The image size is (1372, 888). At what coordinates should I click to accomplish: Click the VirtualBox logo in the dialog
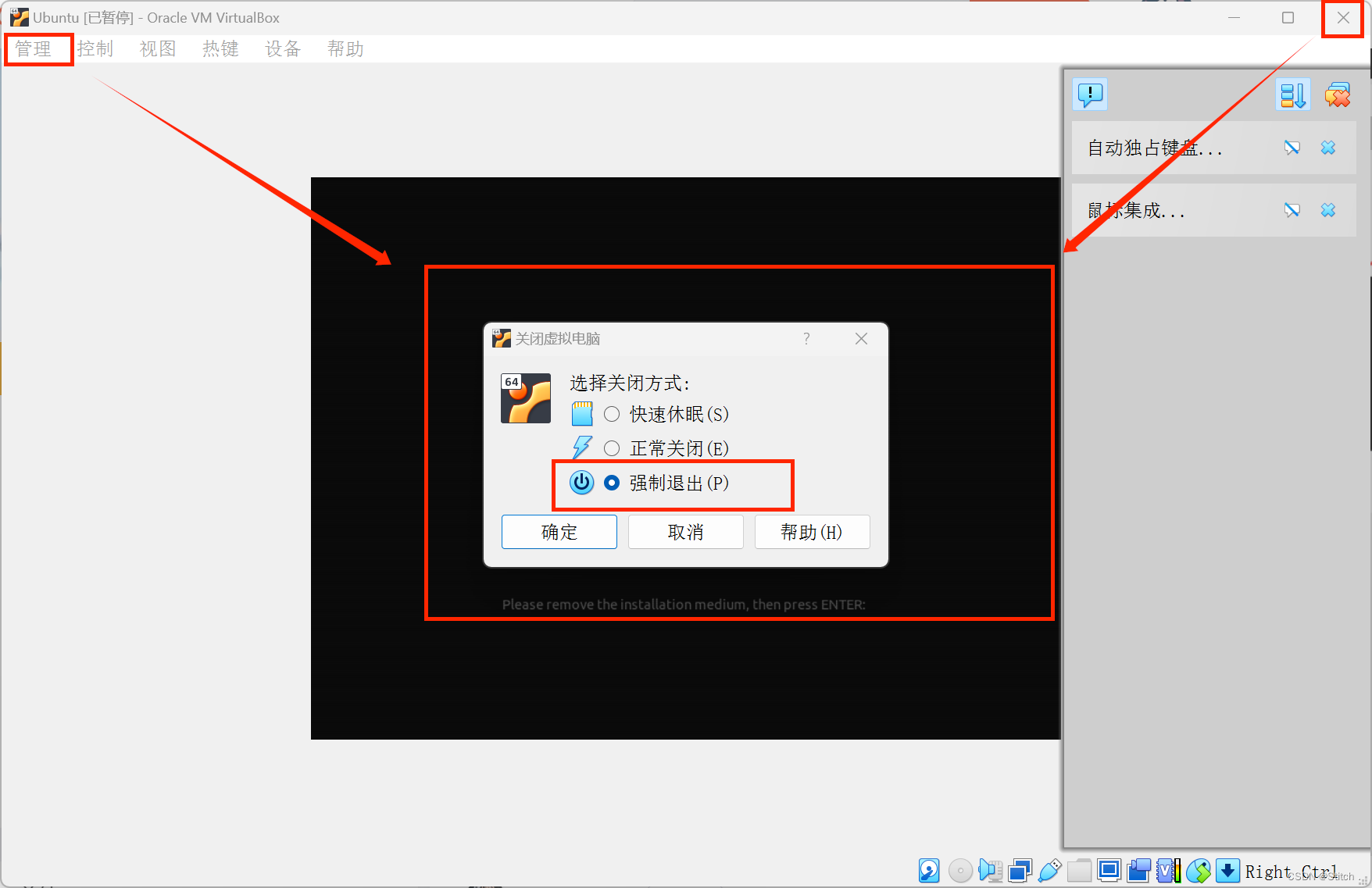[526, 398]
